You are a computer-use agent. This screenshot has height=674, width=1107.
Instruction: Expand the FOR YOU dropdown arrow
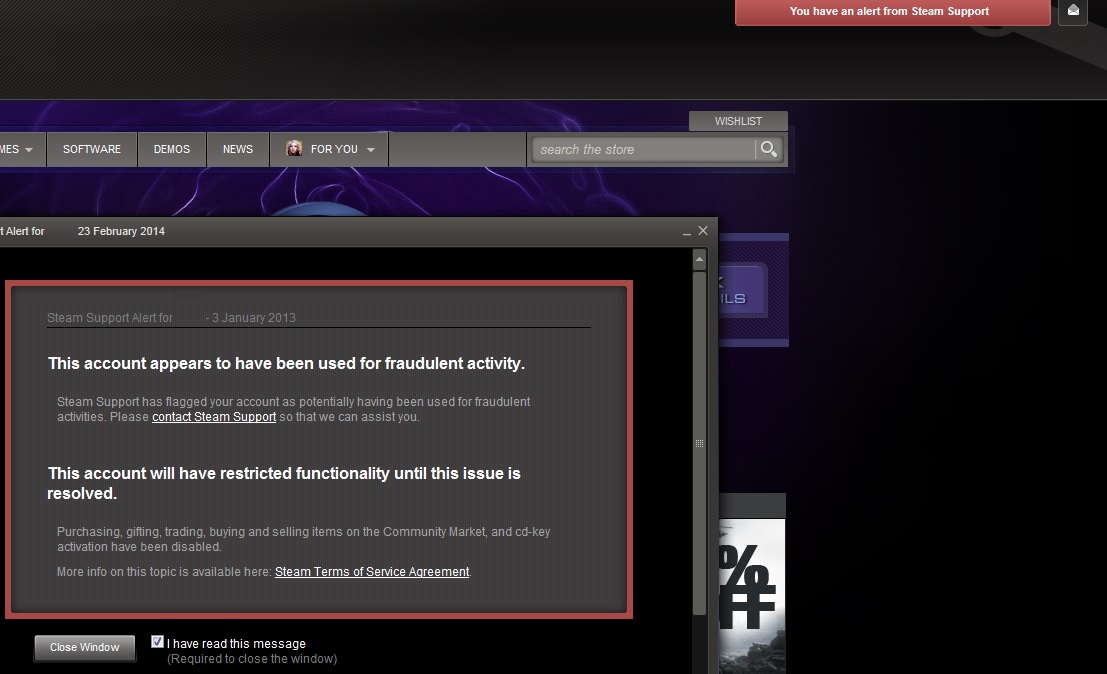click(371, 150)
